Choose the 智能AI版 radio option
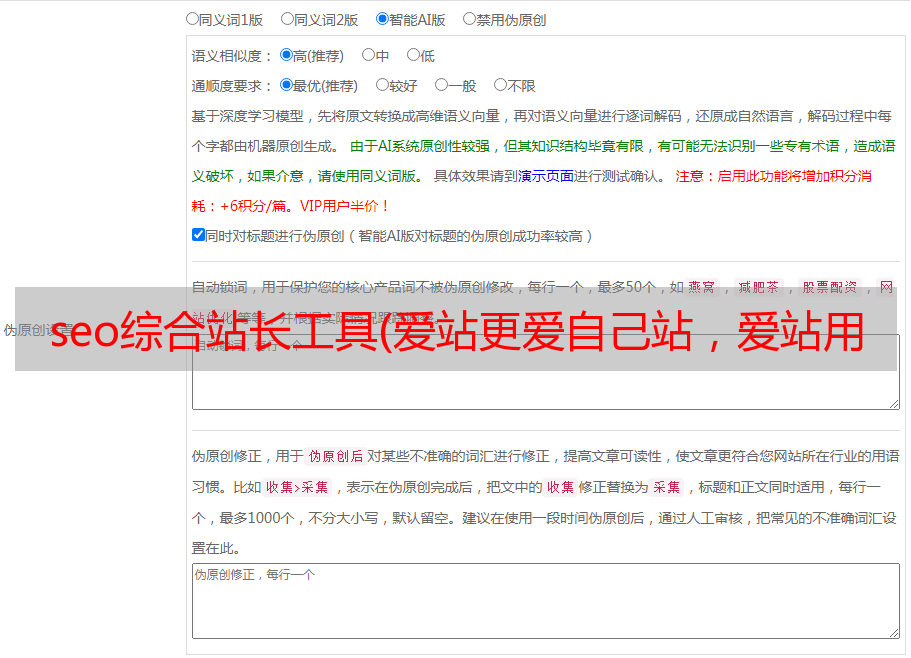The height and width of the screenshot is (658, 911). [382, 19]
